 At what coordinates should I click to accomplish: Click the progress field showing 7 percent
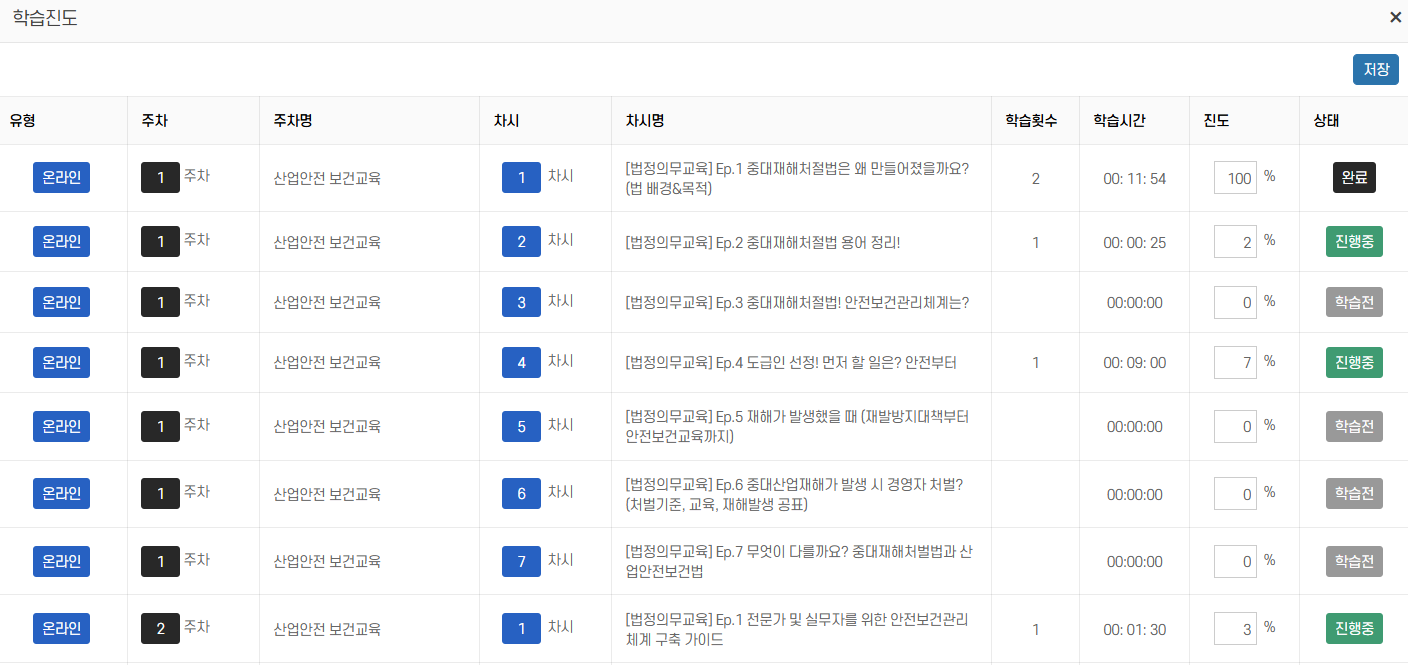[1235, 362]
